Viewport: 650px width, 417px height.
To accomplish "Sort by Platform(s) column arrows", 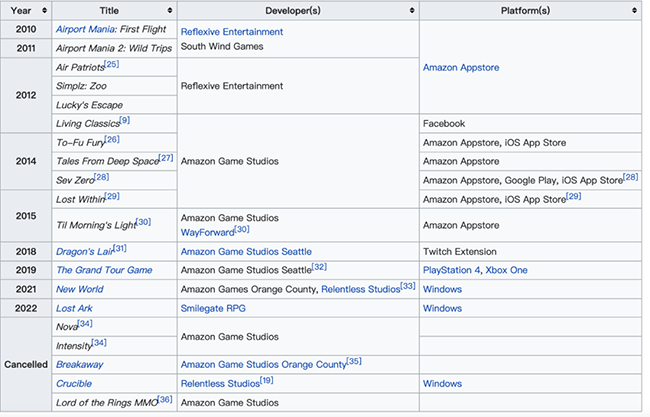I will pyautogui.click(x=635, y=10).
